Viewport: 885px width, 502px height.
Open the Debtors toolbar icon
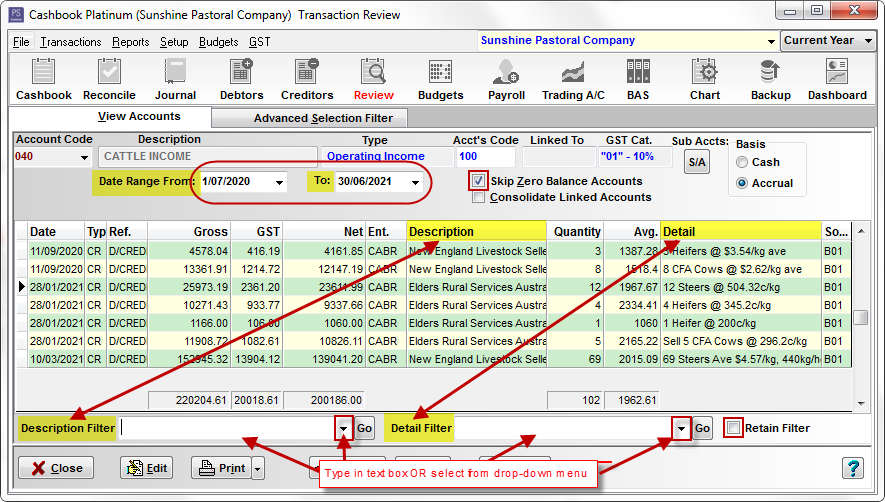242,80
